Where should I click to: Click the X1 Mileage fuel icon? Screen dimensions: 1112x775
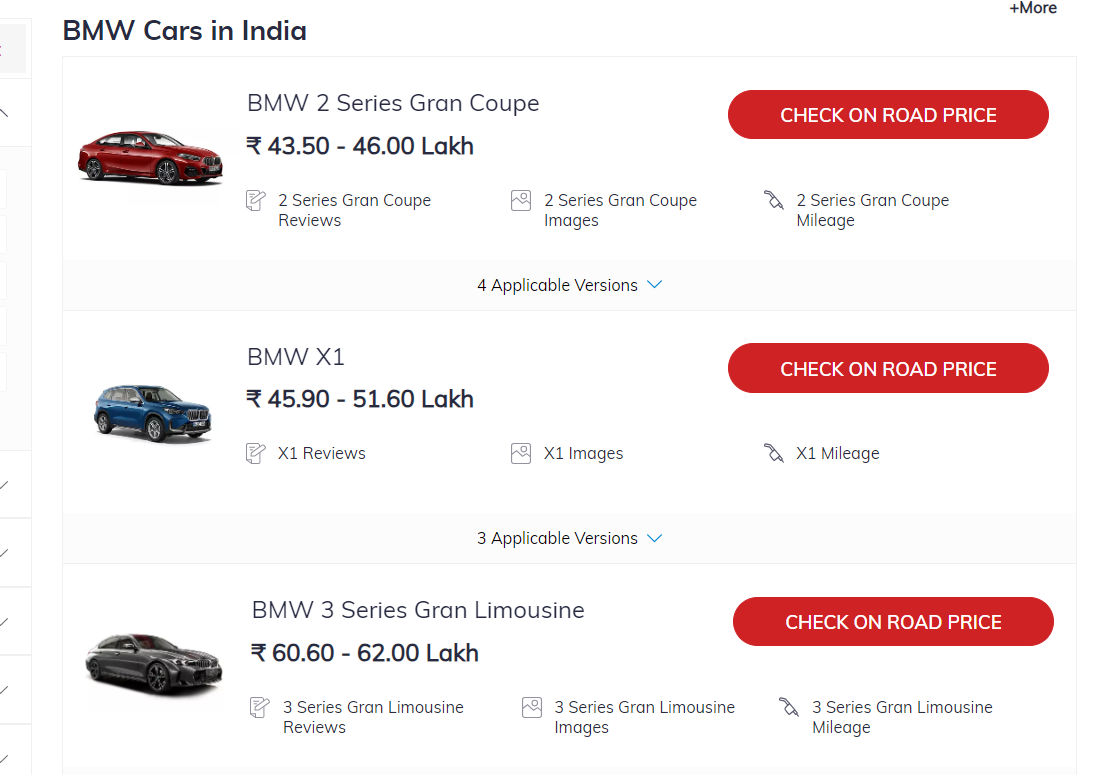pyautogui.click(x=773, y=453)
